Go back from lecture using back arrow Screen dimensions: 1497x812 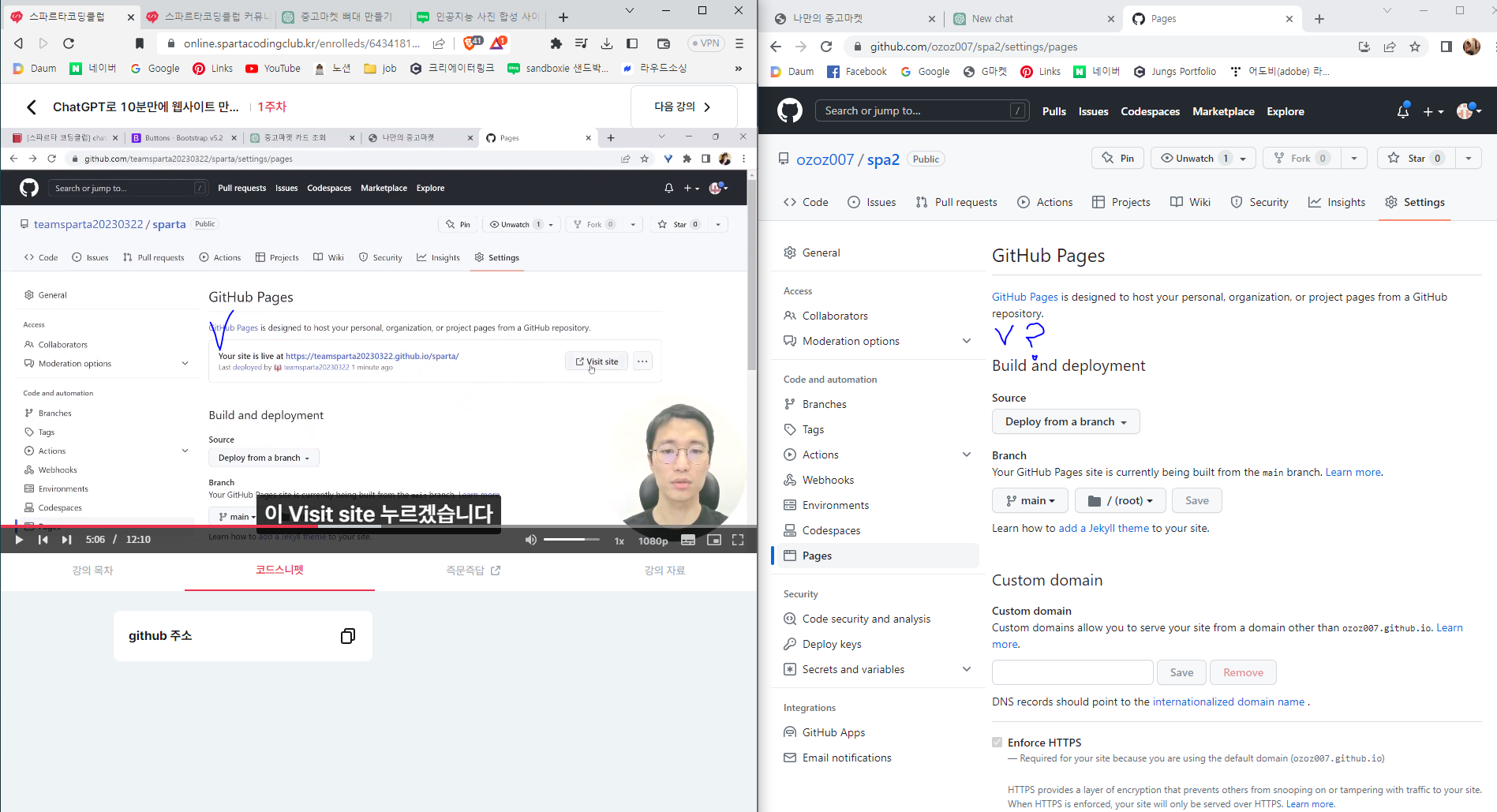click(x=32, y=107)
